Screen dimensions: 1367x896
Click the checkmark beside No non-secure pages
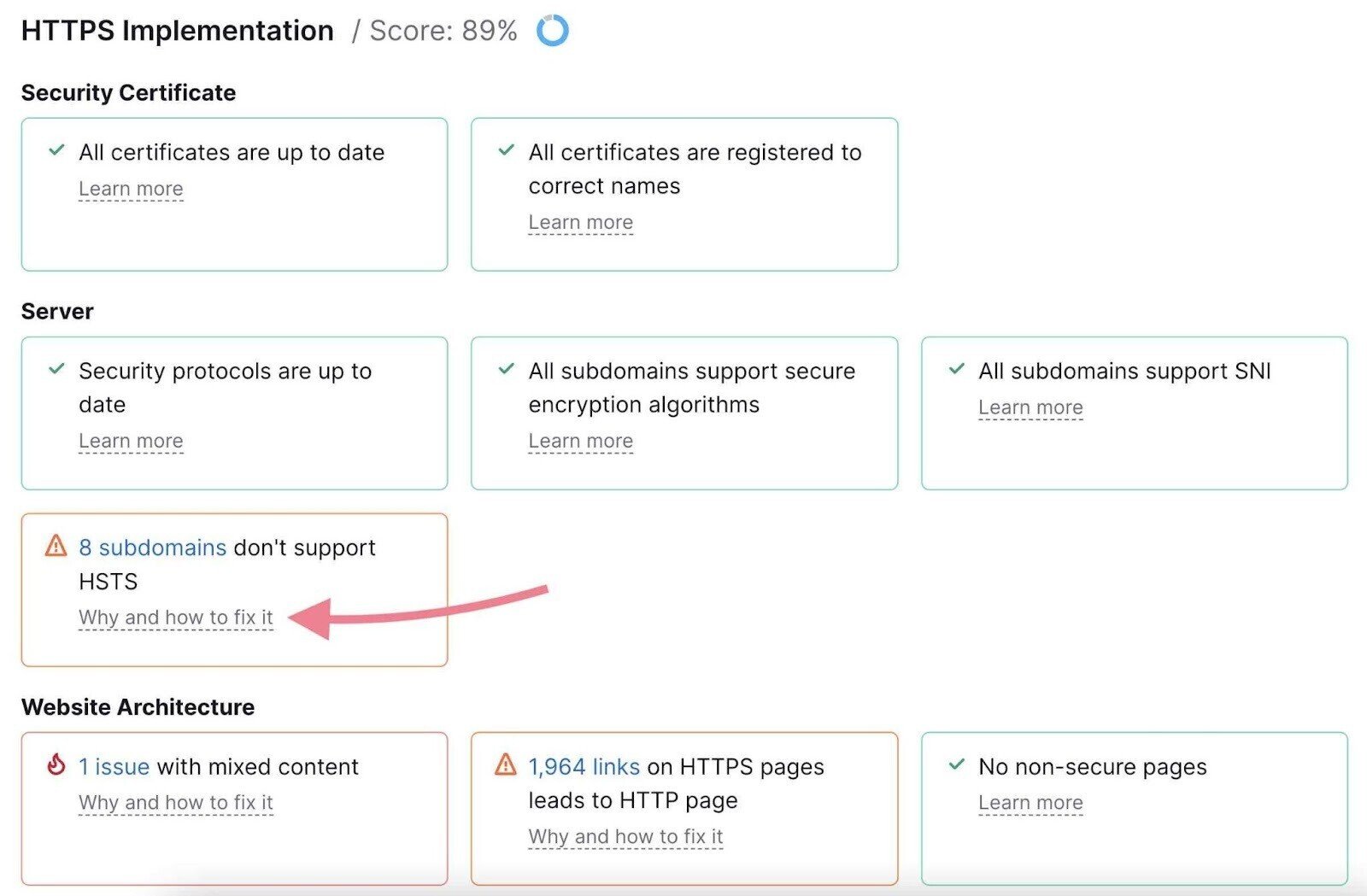(955, 765)
